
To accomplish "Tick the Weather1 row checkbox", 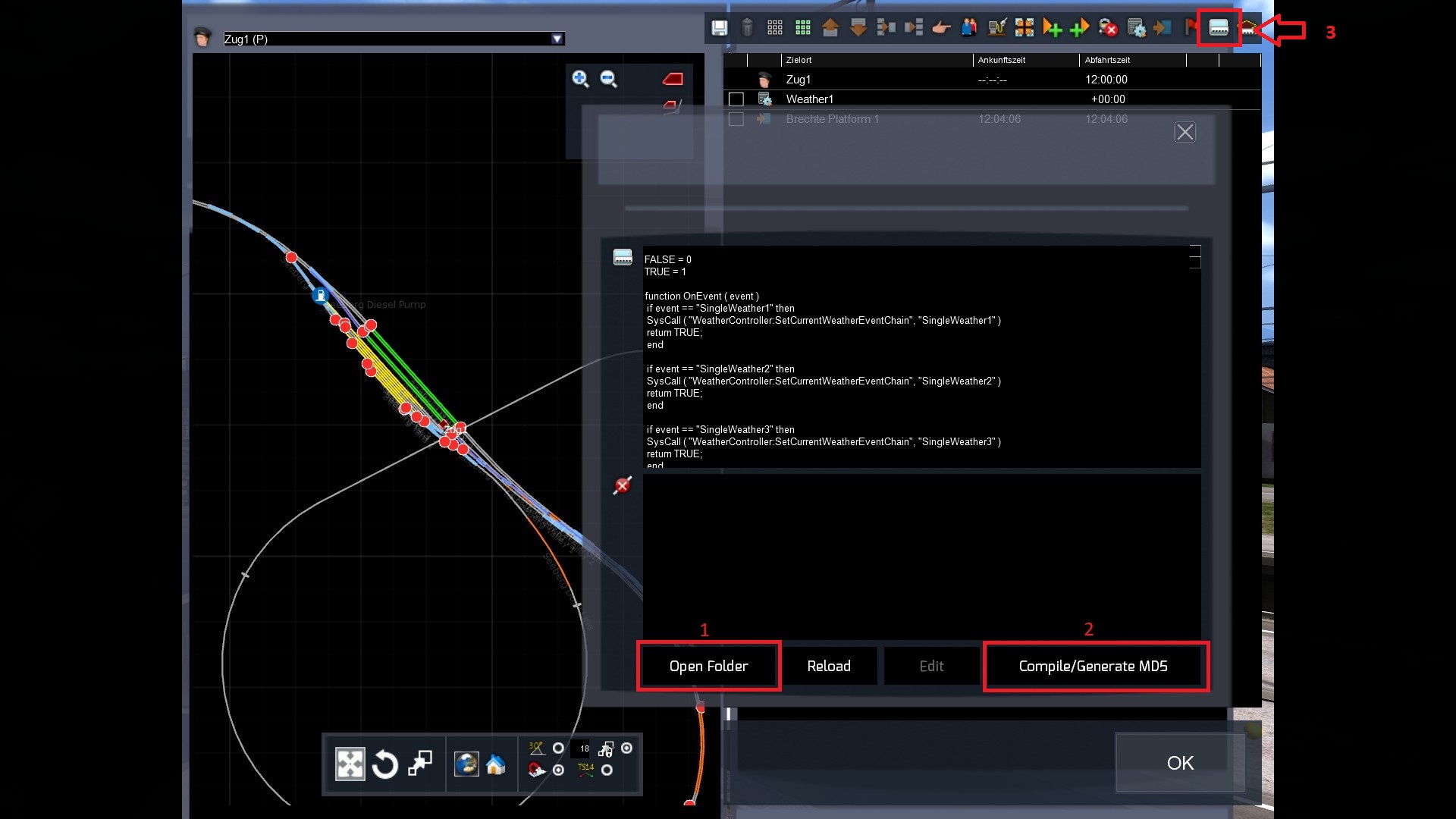I will click(x=736, y=99).
